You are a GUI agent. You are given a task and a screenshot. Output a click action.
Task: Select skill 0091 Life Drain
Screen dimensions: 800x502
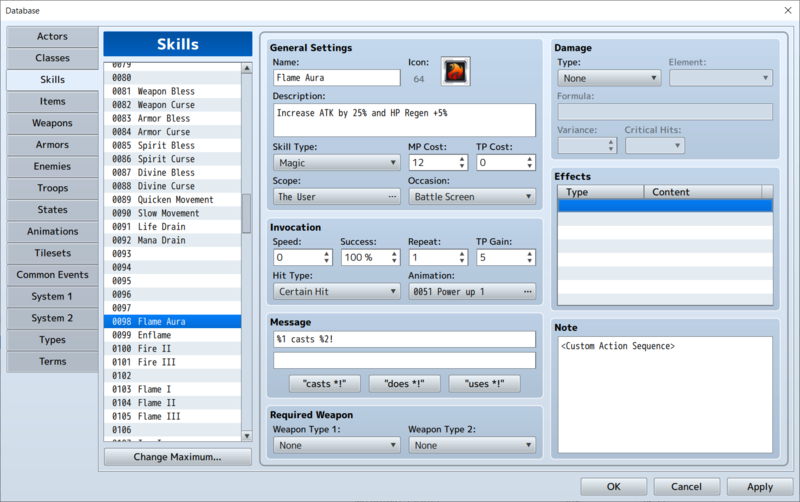coord(171,227)
